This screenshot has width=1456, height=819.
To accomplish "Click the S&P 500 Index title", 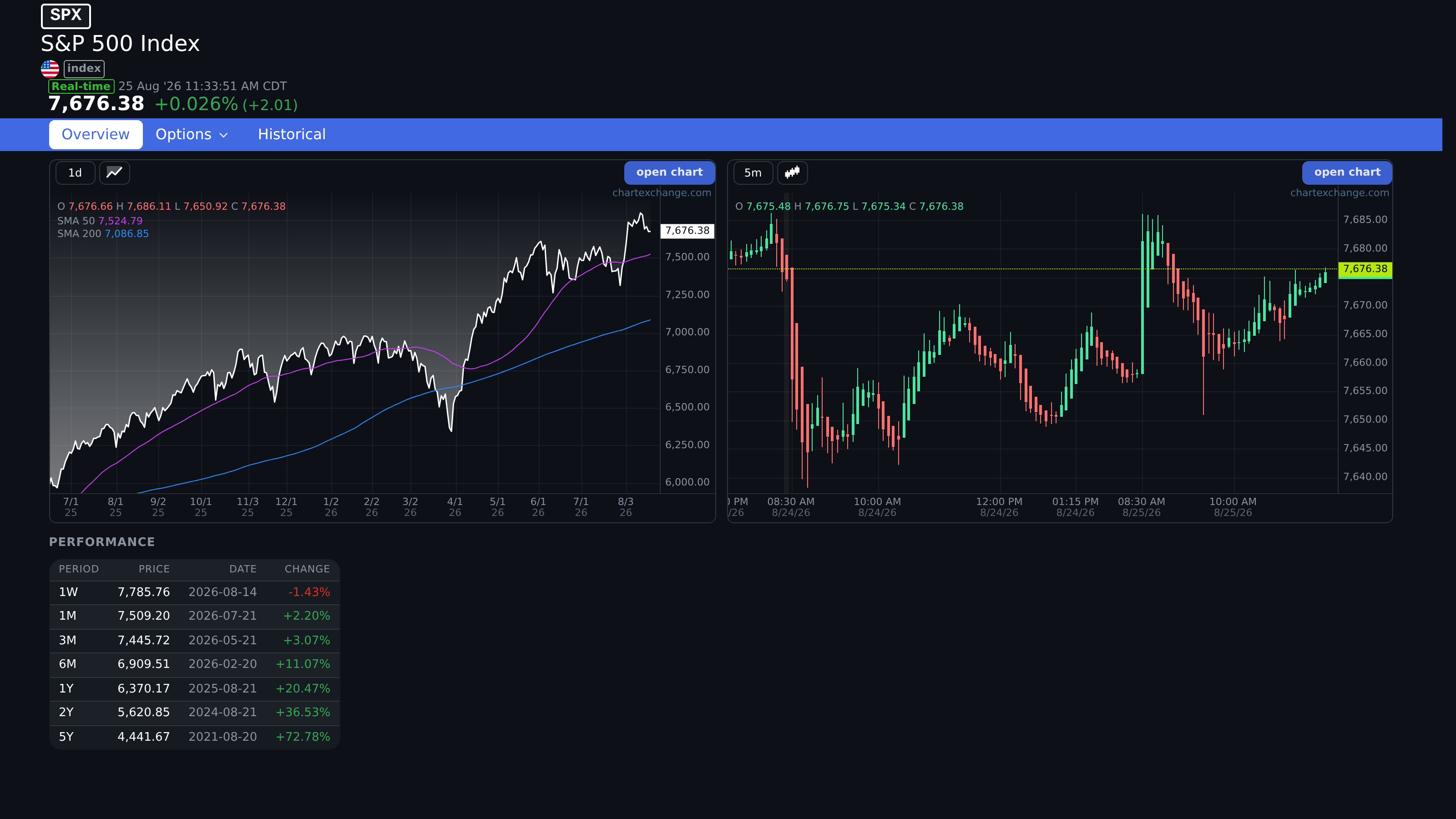I will tap(121, 44).
